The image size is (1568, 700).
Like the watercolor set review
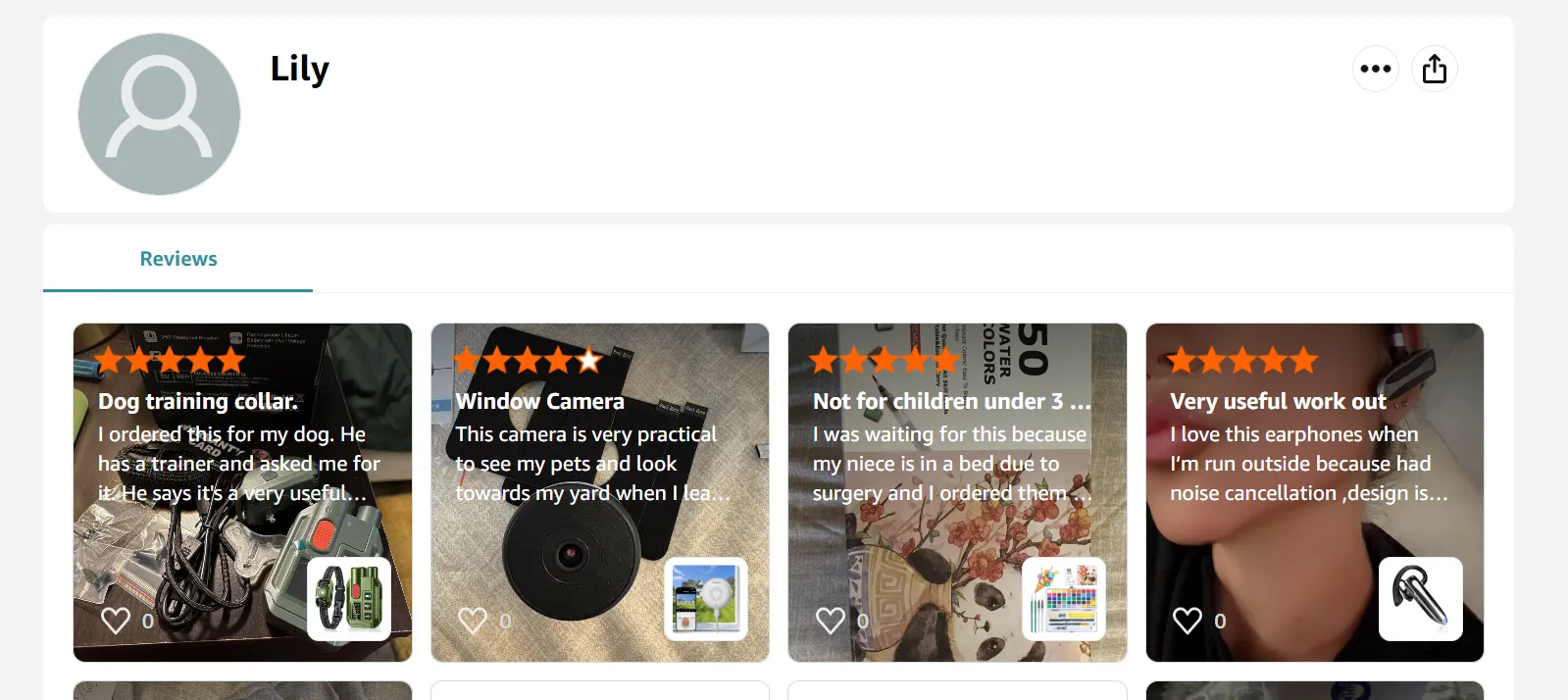pyautogui.click(x=831, y=620)
